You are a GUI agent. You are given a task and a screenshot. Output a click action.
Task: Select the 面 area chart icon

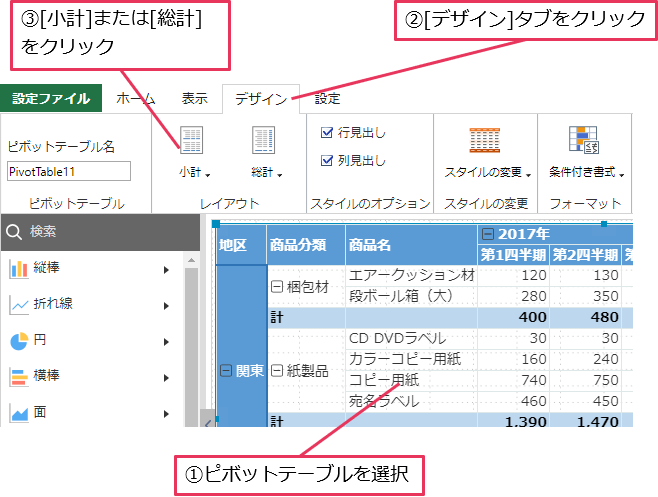coord(18,412)
